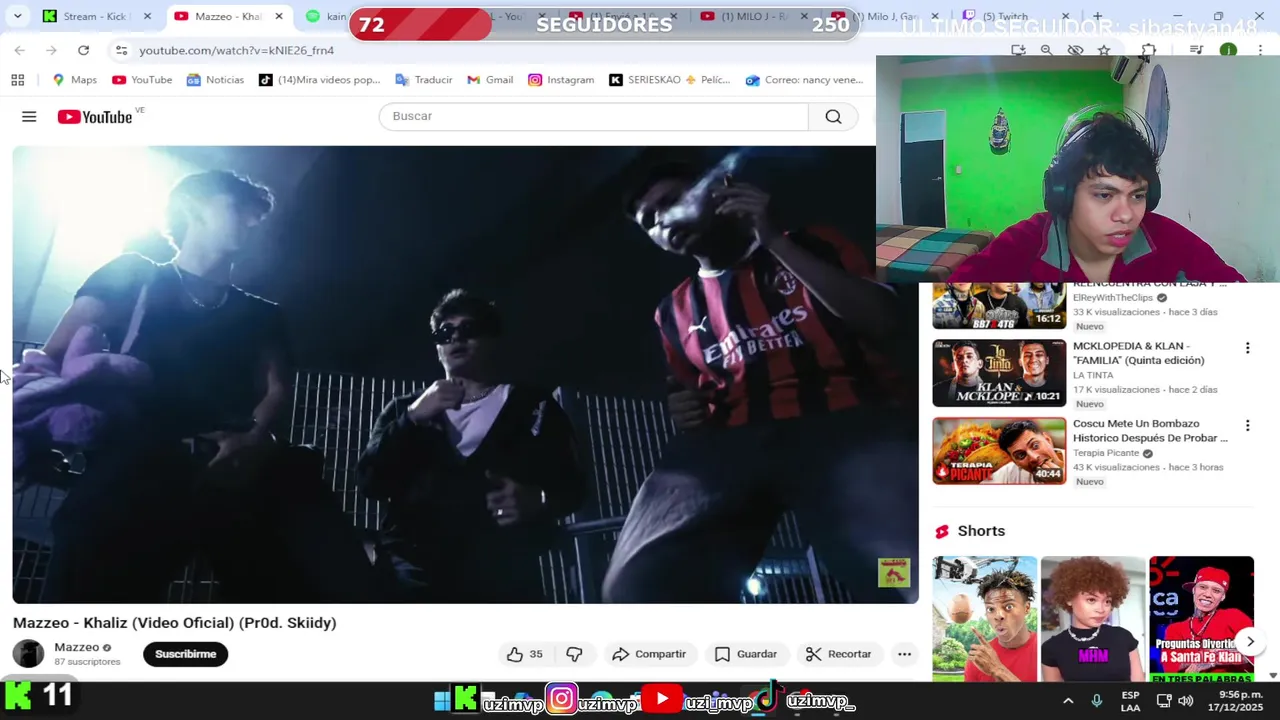Image resolution: width=1280 pixels, height=720 pixels.
Task: Open ESP LAA language switcher
Action: point(1130,701)
